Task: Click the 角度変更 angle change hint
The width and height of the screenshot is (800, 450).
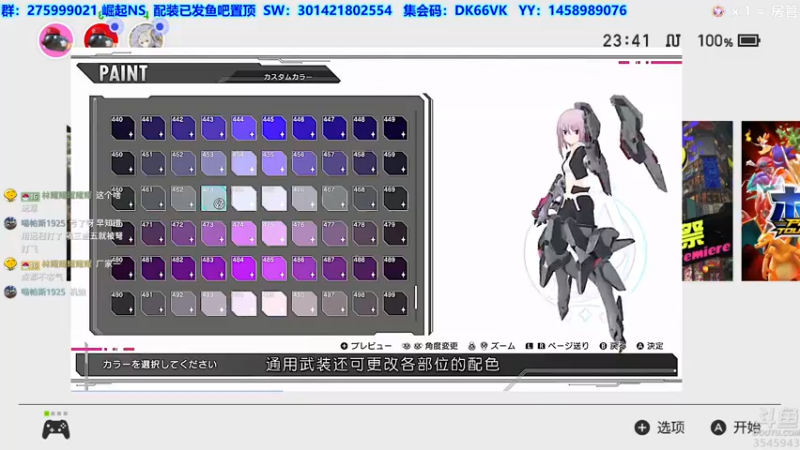Action: pos(430,346)
